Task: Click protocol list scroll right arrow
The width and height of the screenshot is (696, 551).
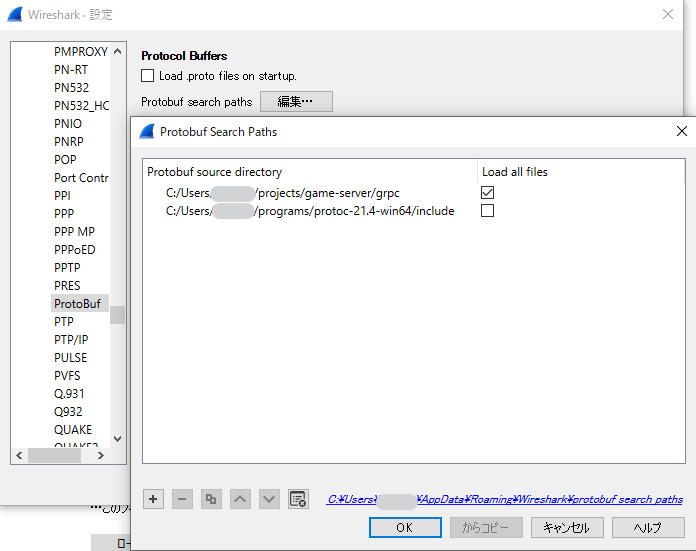Action: click(101, 456)
